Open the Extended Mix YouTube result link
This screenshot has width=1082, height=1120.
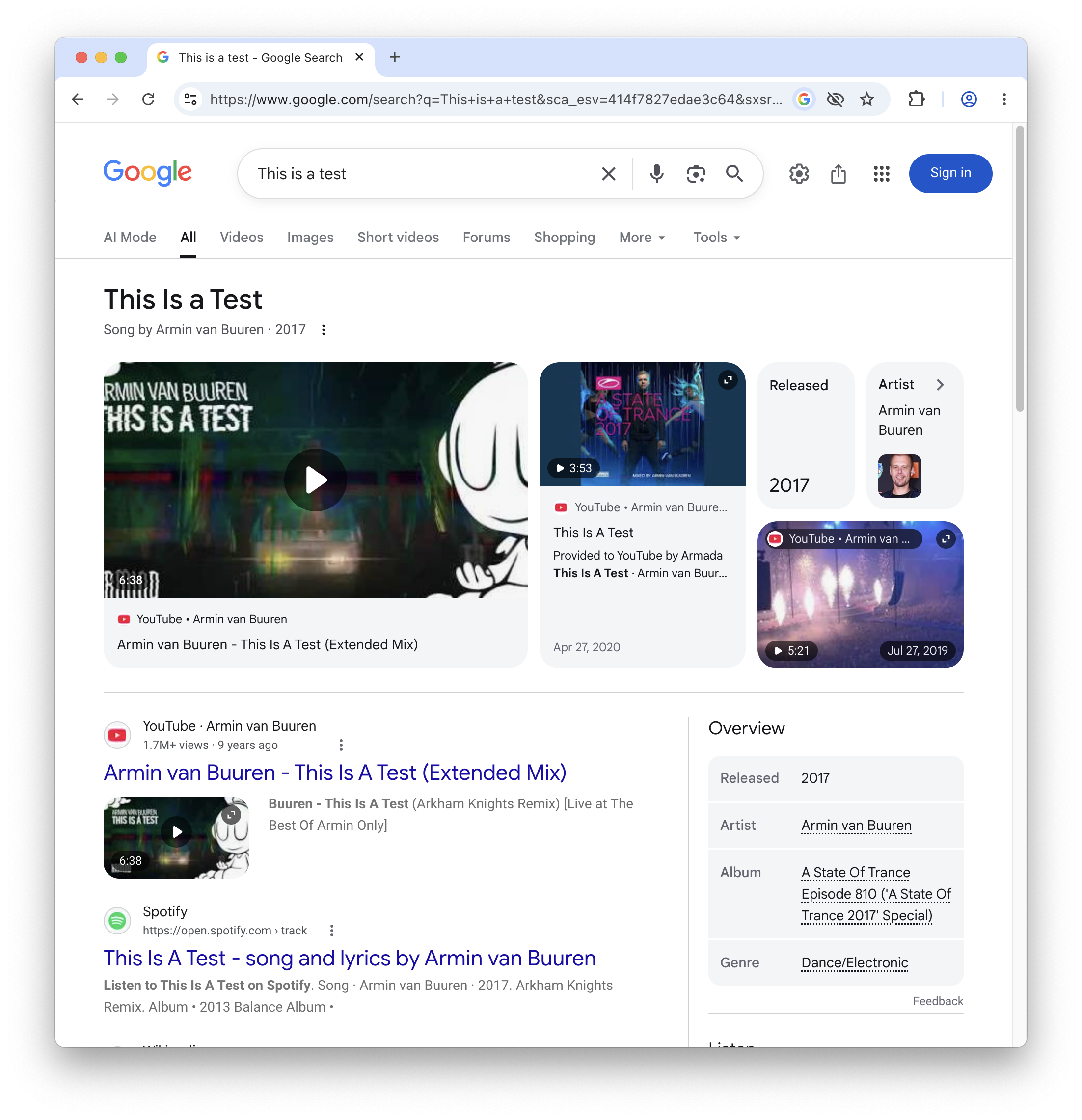(x=335, y=773)
